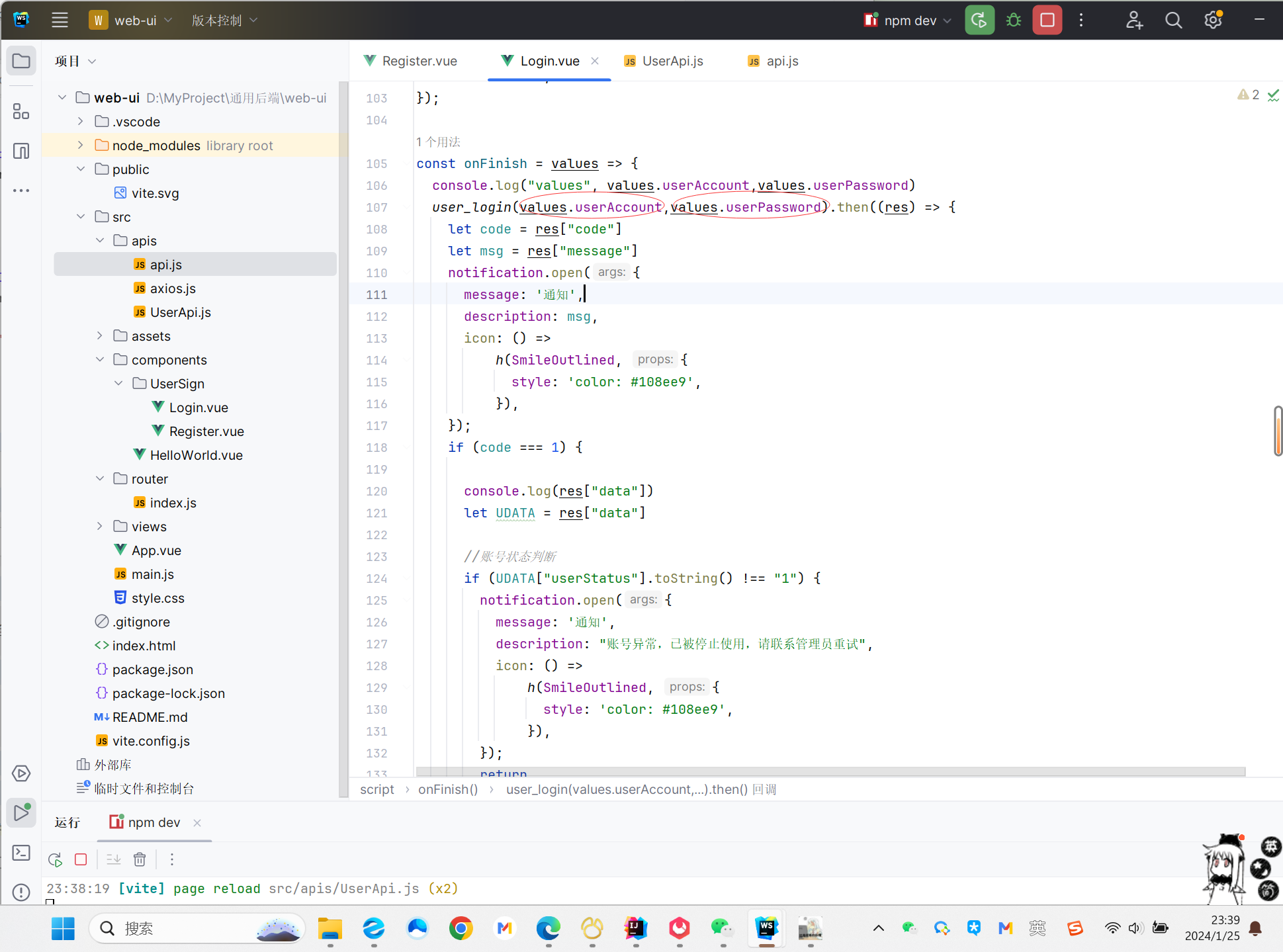The width and height of the screenshot is (1283, 952).
Task: Close the Login.vue editor tab
Action: coord(595,61)
